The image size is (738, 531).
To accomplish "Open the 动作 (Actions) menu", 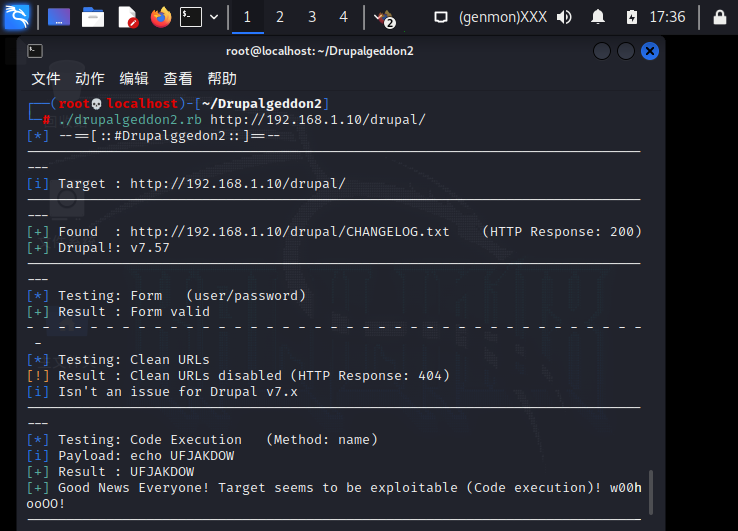I will (90, 79).
